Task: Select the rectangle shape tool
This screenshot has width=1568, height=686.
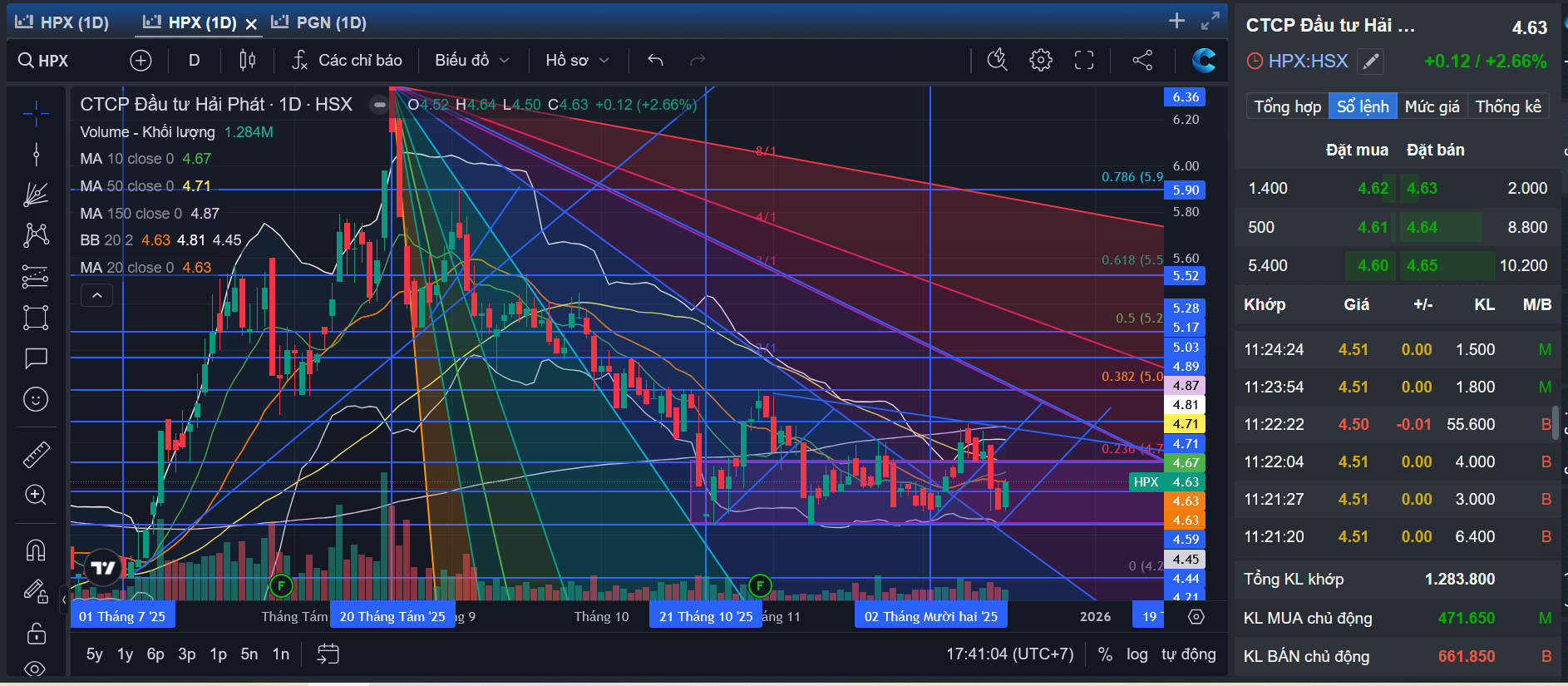Action: coord(35,317)
